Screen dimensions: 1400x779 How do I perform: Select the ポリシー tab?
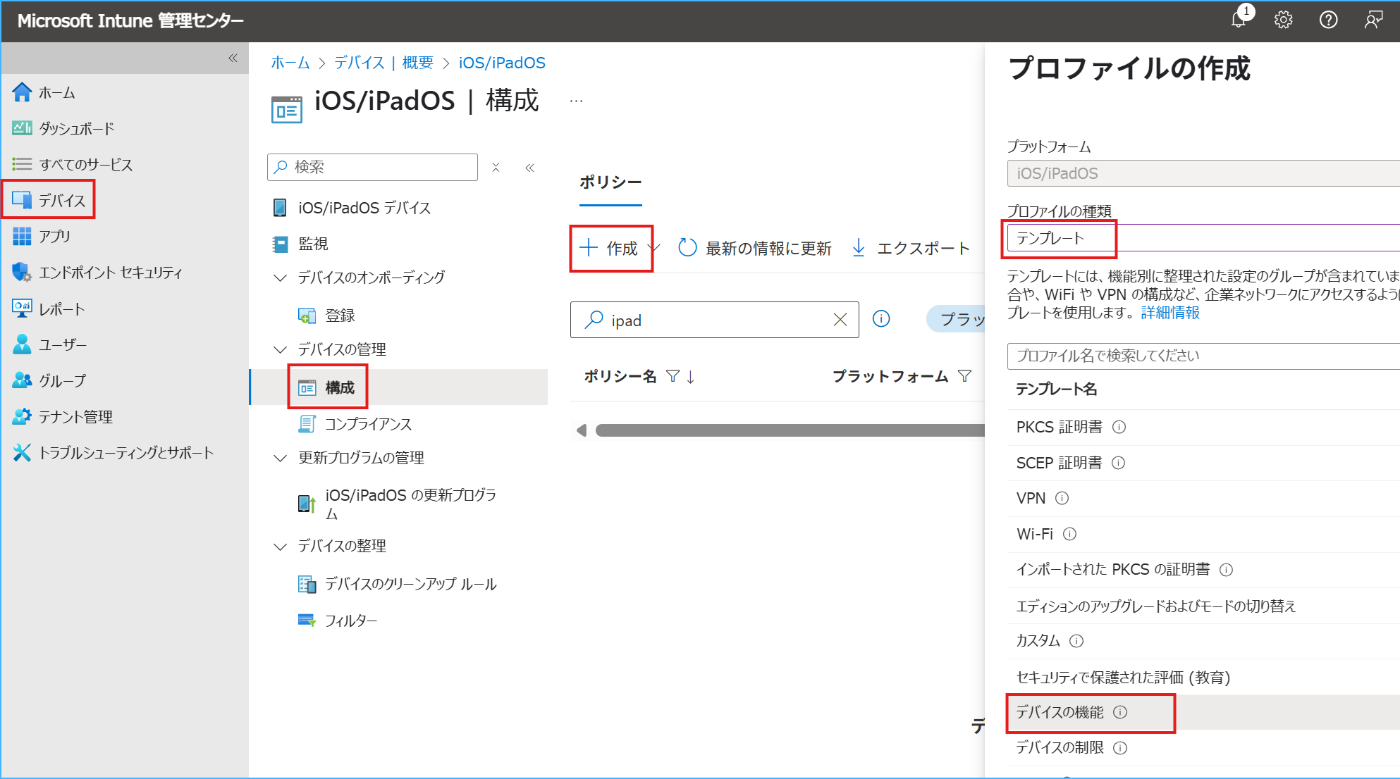click(x=610, y=182)
